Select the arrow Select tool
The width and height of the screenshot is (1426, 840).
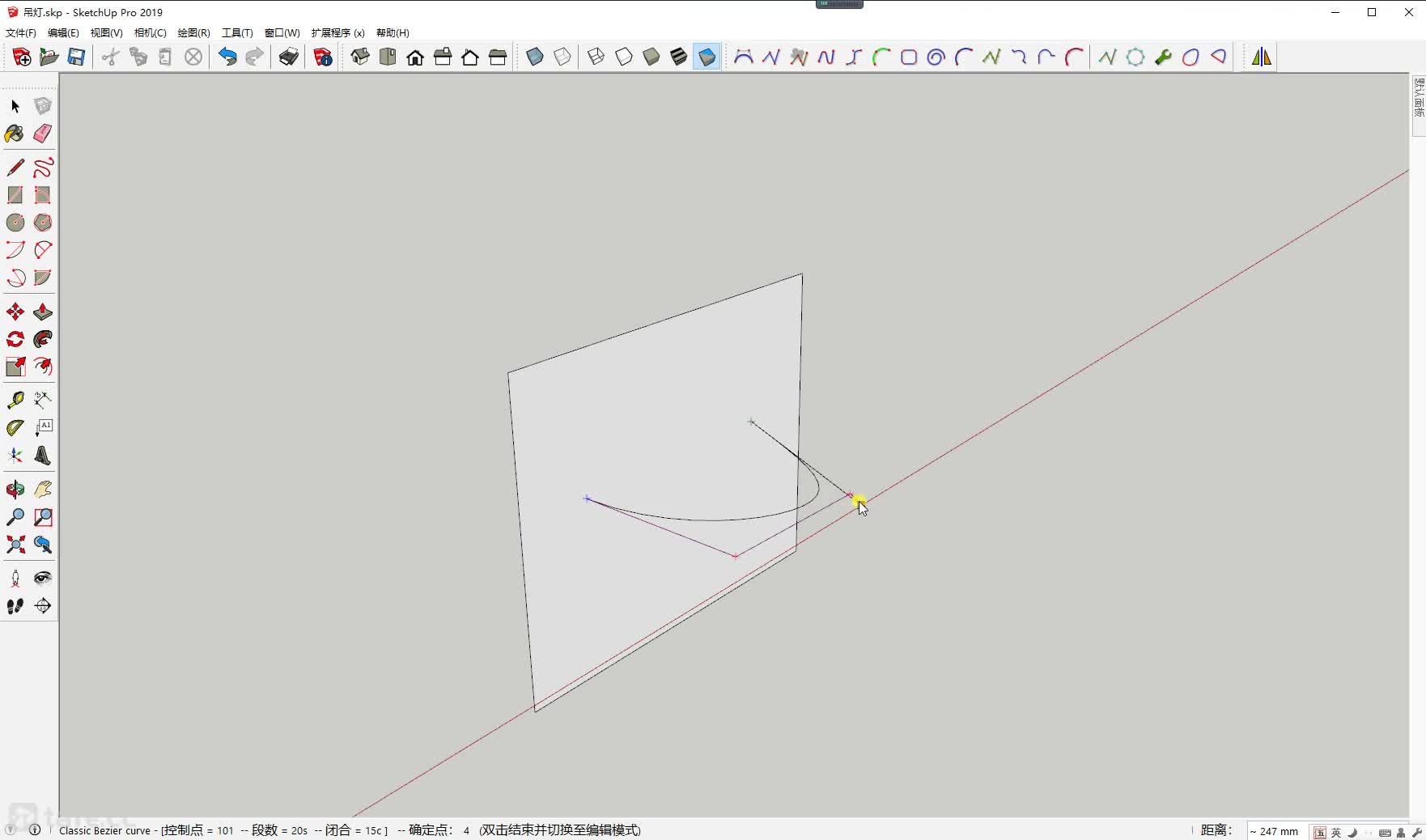(x=15, y=106)
